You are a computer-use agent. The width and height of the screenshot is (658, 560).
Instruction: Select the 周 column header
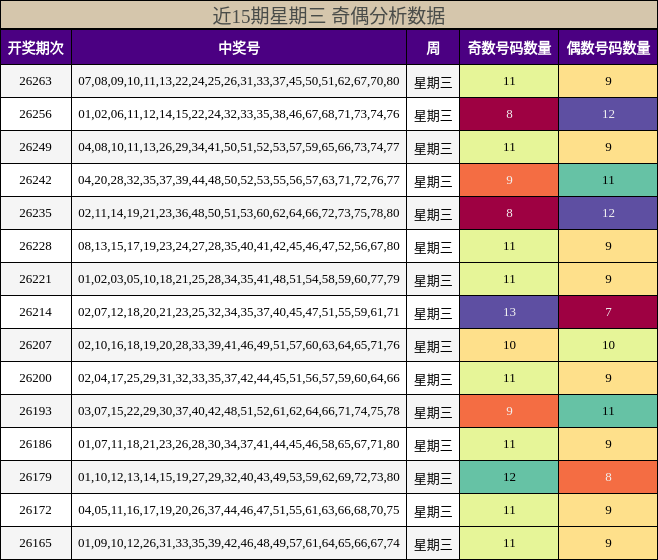433,47
